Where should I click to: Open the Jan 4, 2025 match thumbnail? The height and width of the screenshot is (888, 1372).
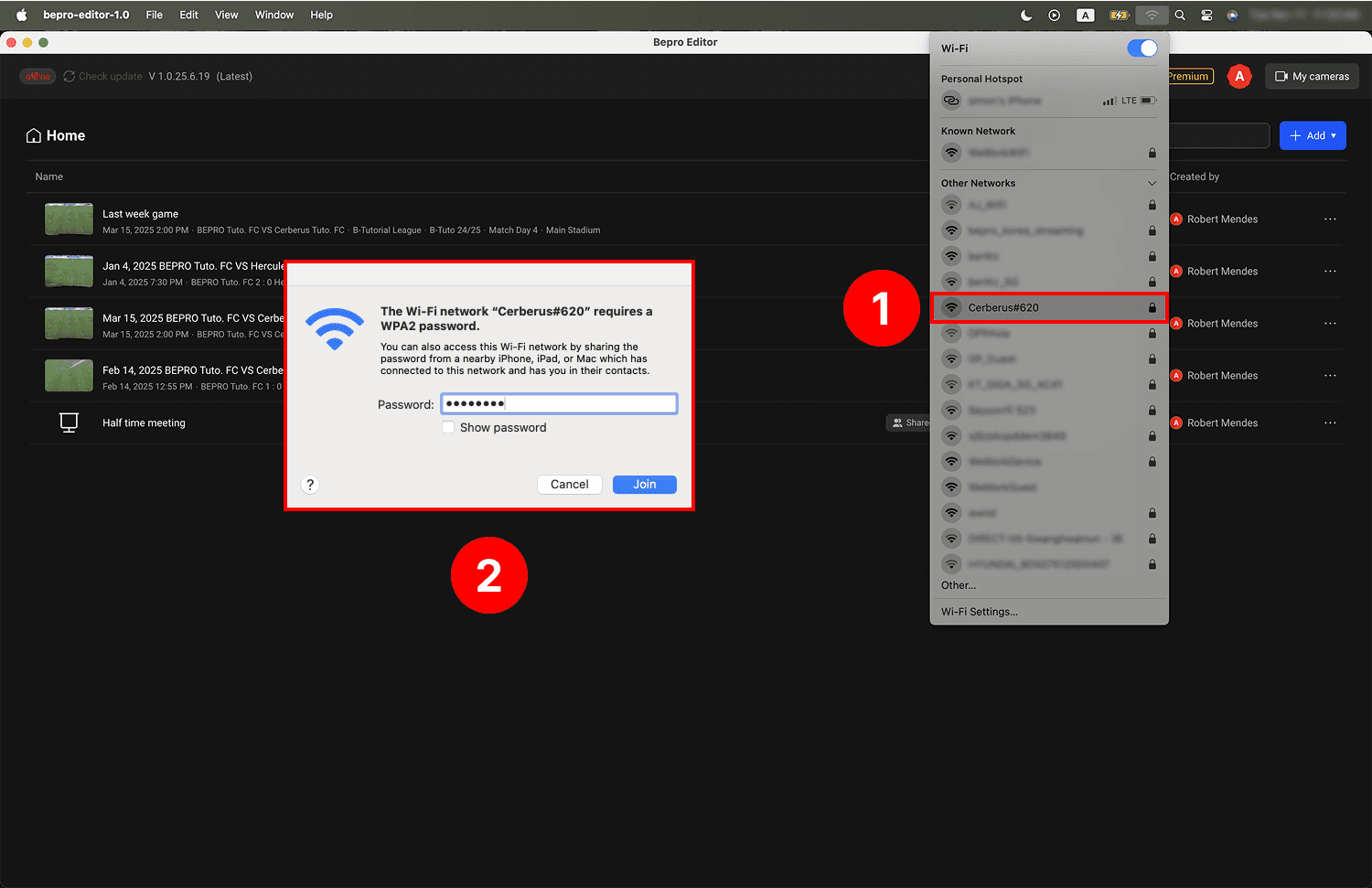[x=69, y=272]
